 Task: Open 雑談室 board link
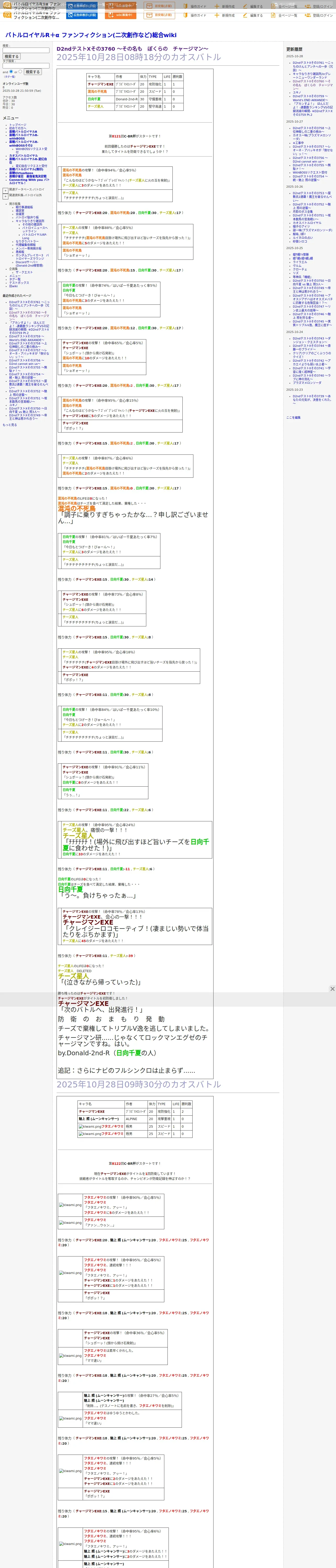[20, 211]
